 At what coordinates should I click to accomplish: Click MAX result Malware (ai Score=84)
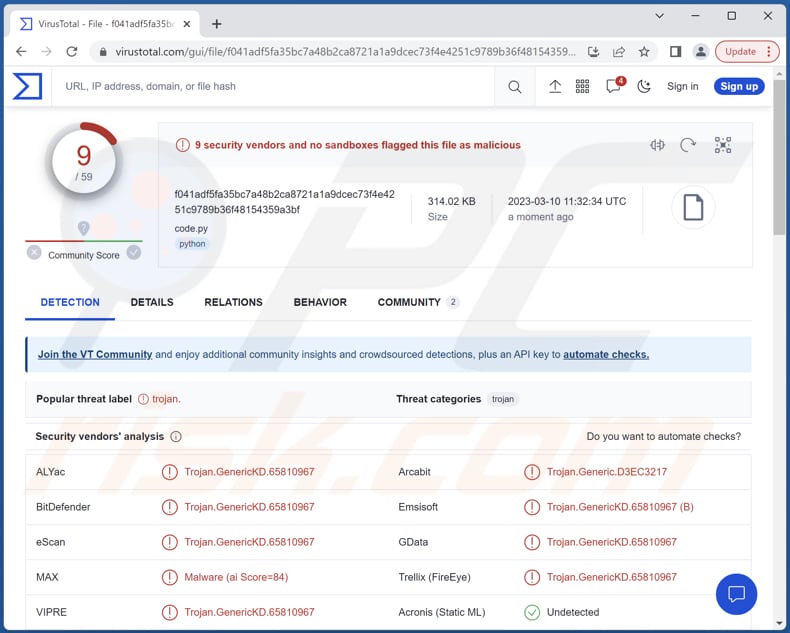click(236, 578)
